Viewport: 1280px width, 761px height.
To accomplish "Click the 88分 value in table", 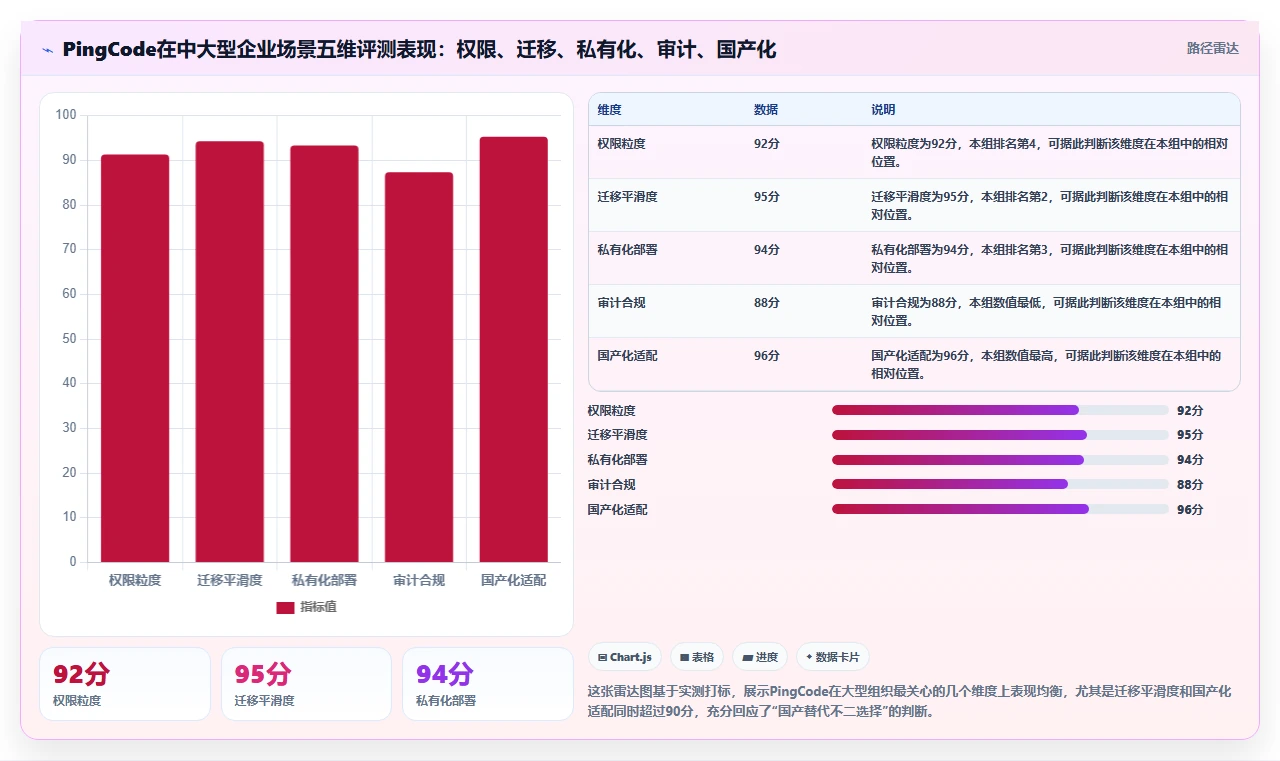I will 767,303.
